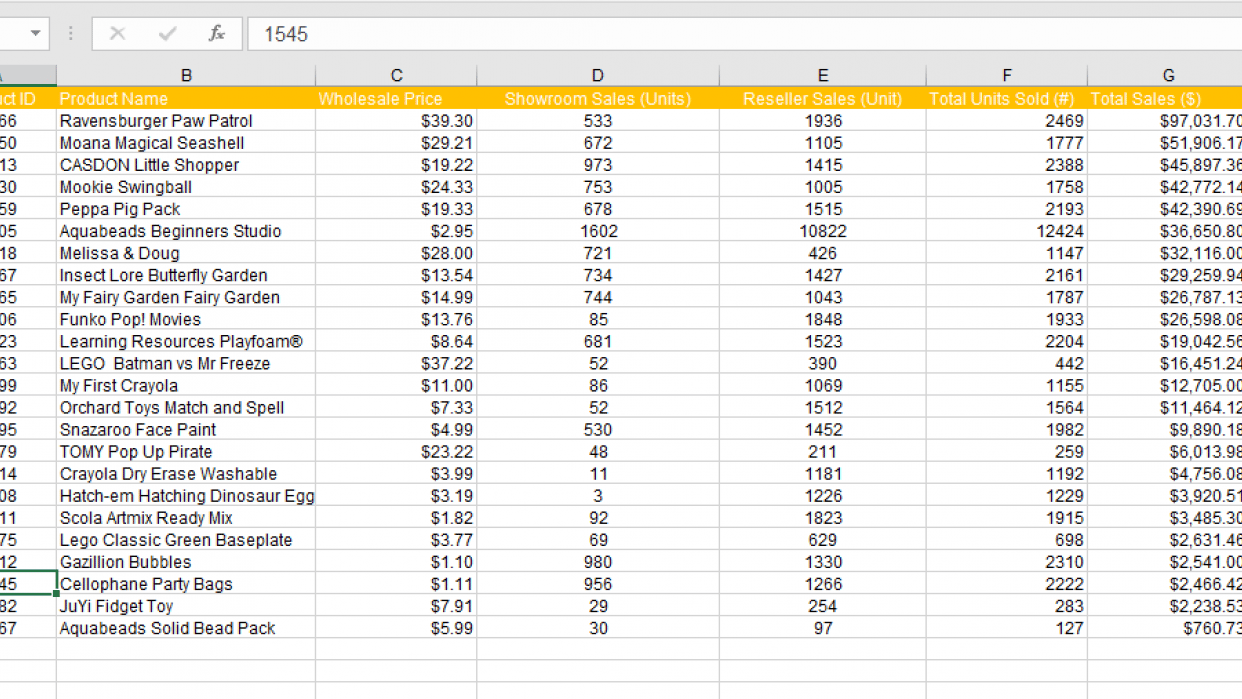1242x699 pixels.
Task: Select the "Peppa Pig Pack" cell
Action: (x=186, y=209)
